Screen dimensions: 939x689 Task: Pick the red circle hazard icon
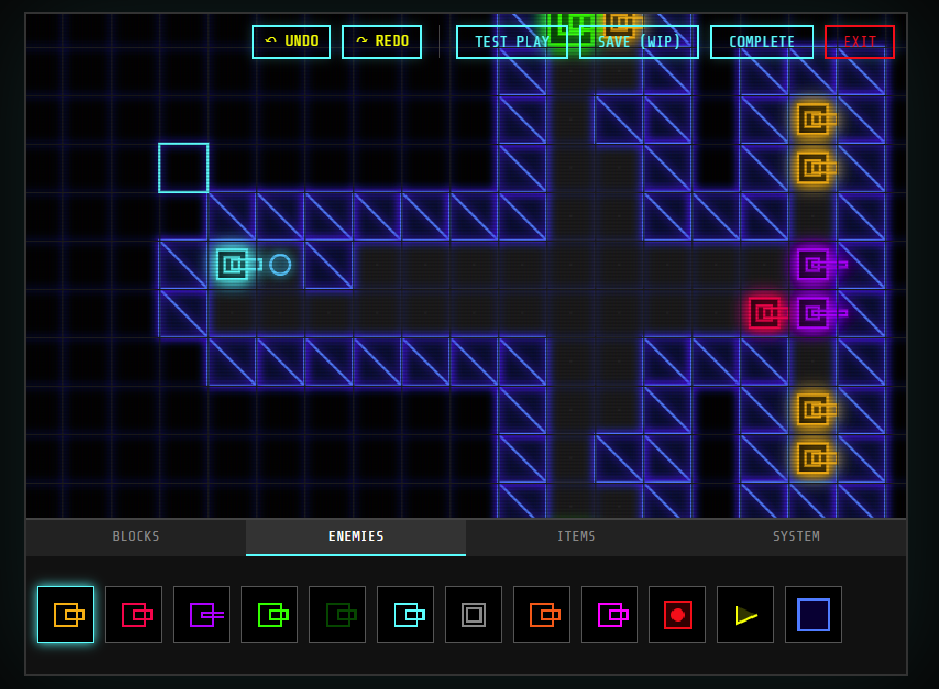(677, 614)
